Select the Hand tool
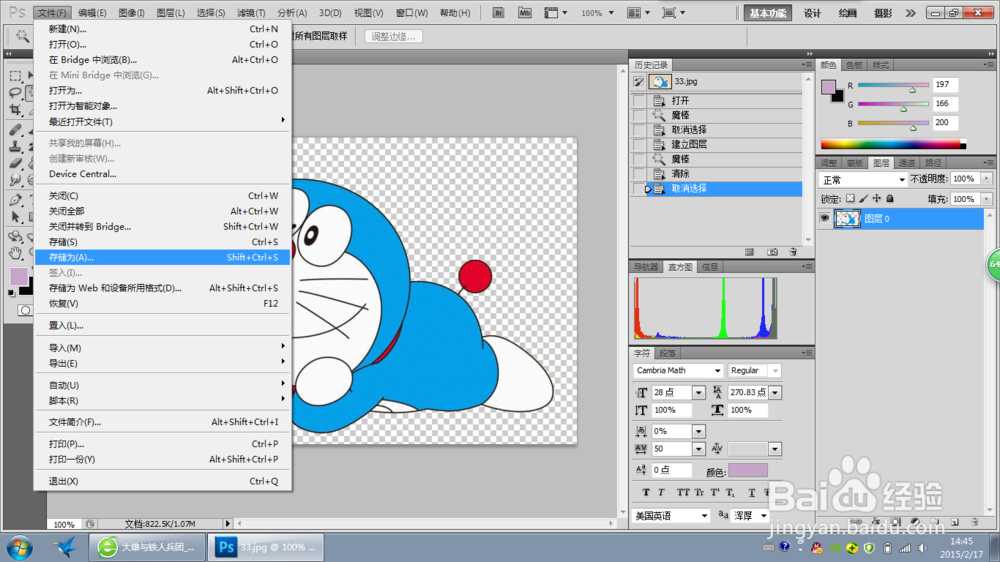The image size is (1000, 562). 15,254
